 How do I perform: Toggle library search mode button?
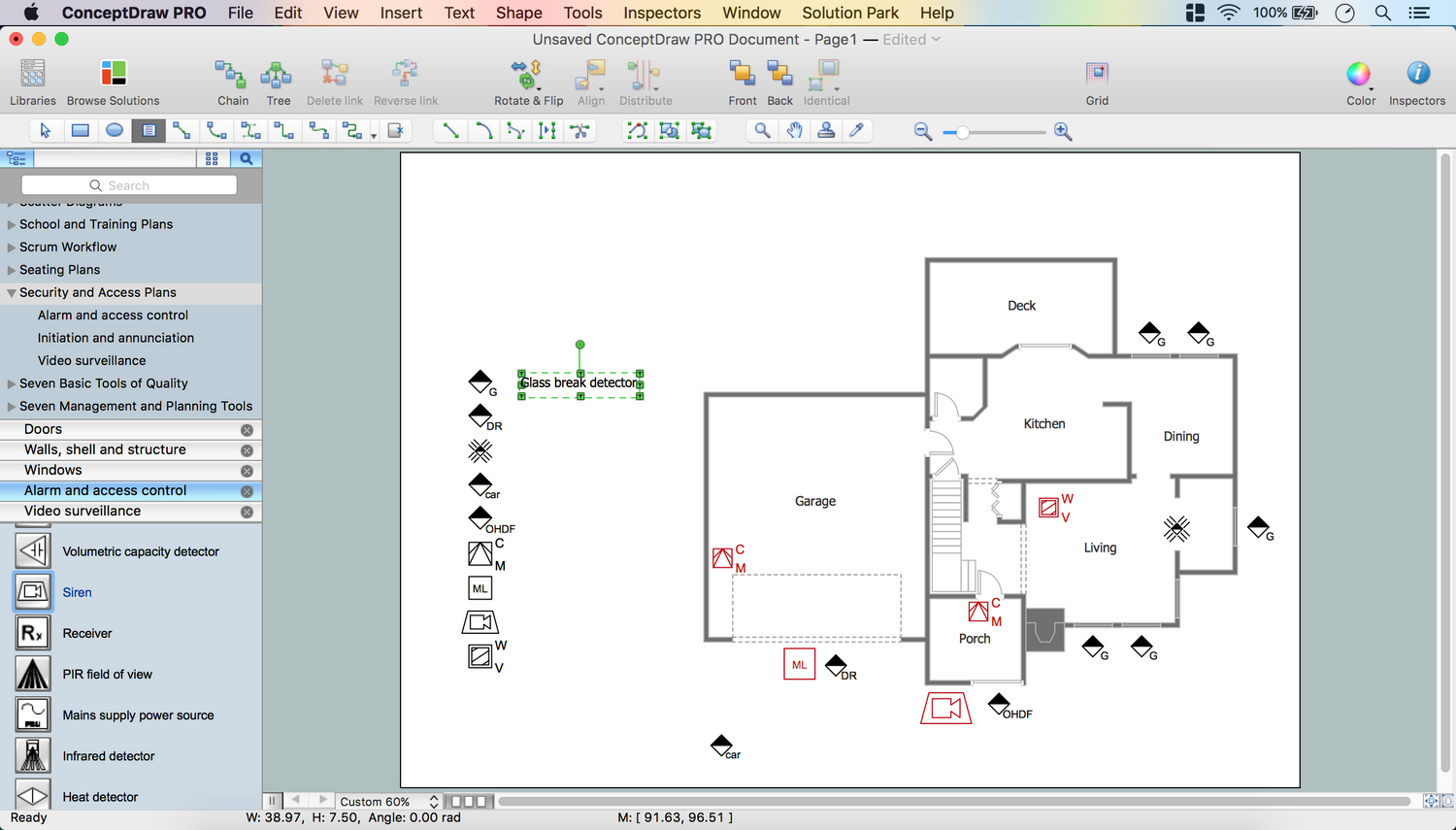point(247,158)
